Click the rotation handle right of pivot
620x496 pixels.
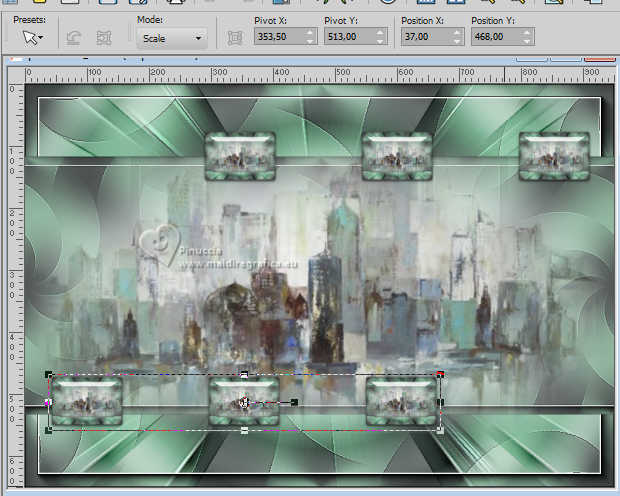coord(294,402)
